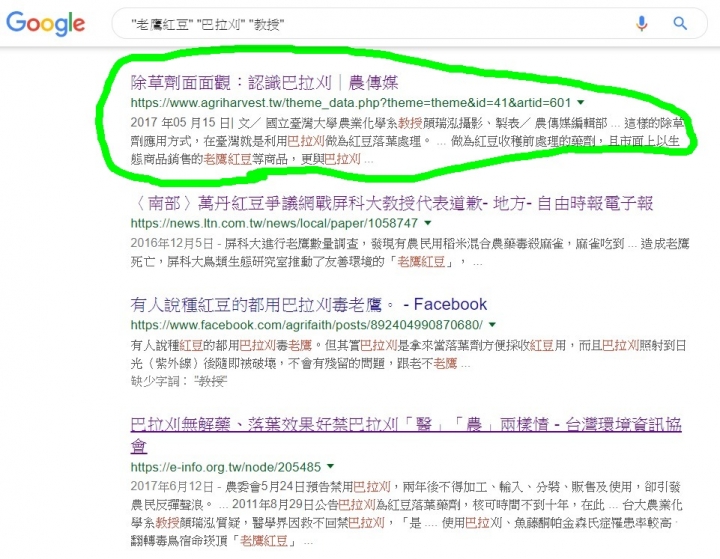720x559 pixels.
Task: Open result 萬丹紅豆爭議網戰屏科大教授代表道歉
Action: (392, 203)
